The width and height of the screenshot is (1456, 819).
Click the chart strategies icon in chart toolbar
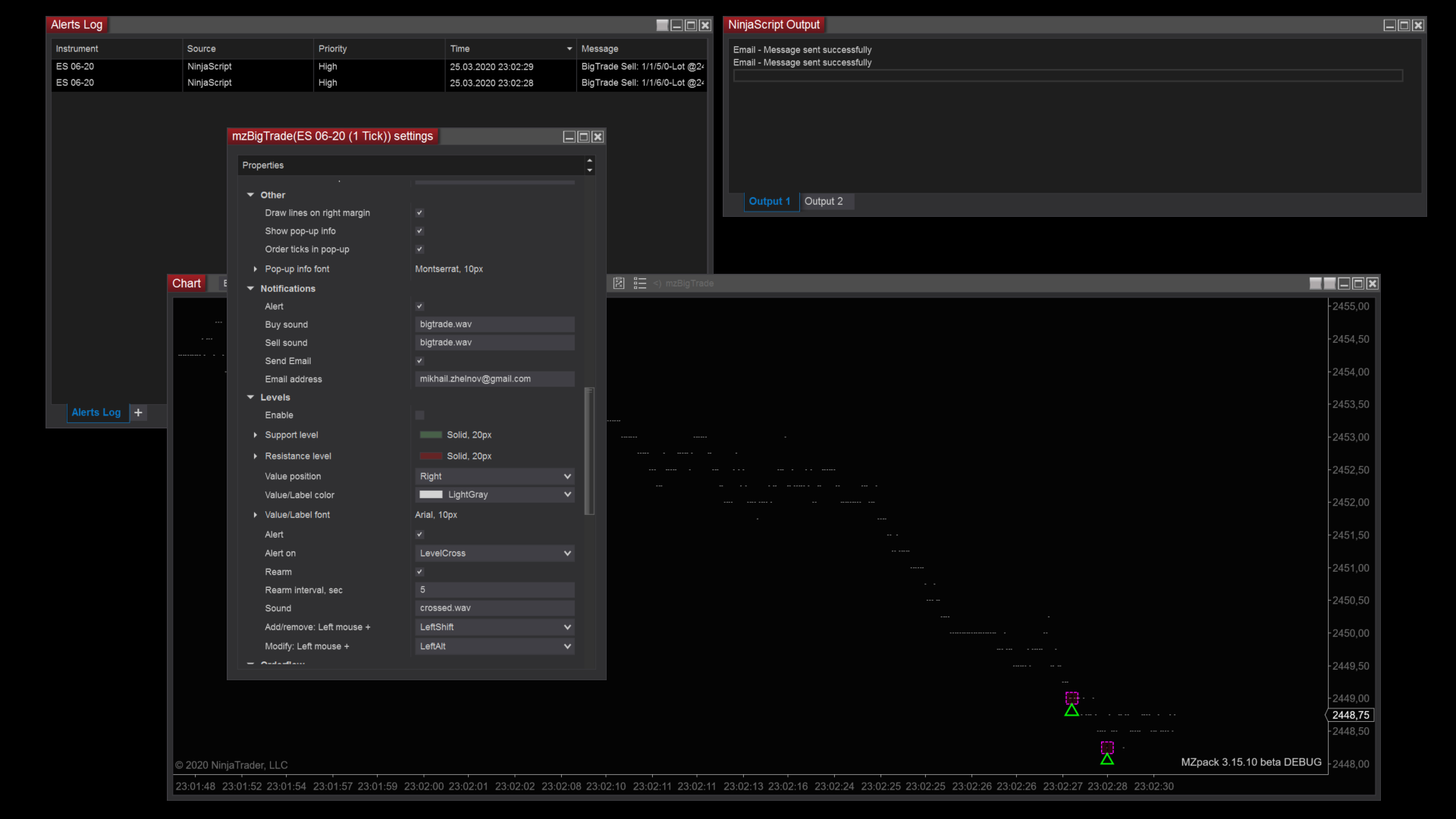click(619, 283)
